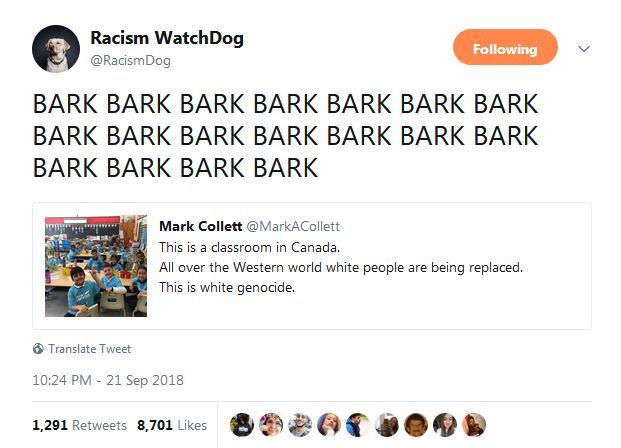Viewport: 621px width, 448px height.
Task: Click the Translate Tweet link
Action: point(90,349)
